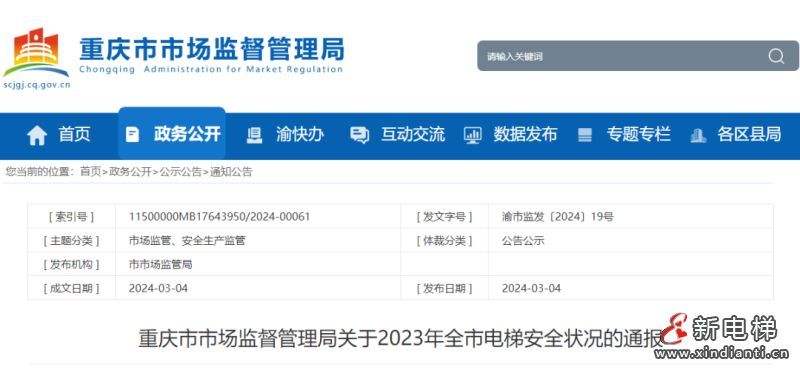
Task: Click the stacked list icon beside 专题专栏
Action: click(x=585, y=135)
